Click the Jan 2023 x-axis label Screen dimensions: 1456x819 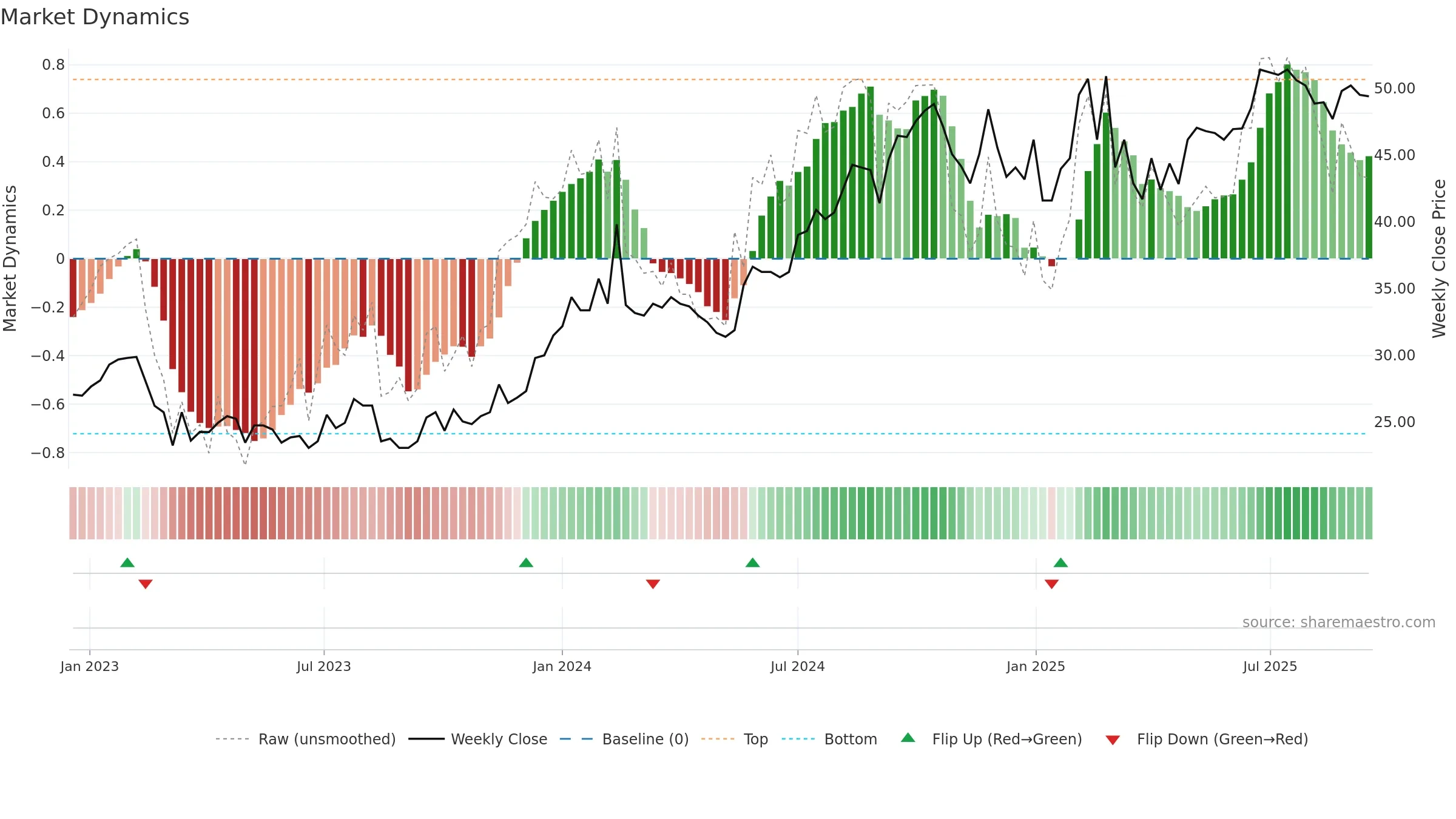[x=90, y=666]
